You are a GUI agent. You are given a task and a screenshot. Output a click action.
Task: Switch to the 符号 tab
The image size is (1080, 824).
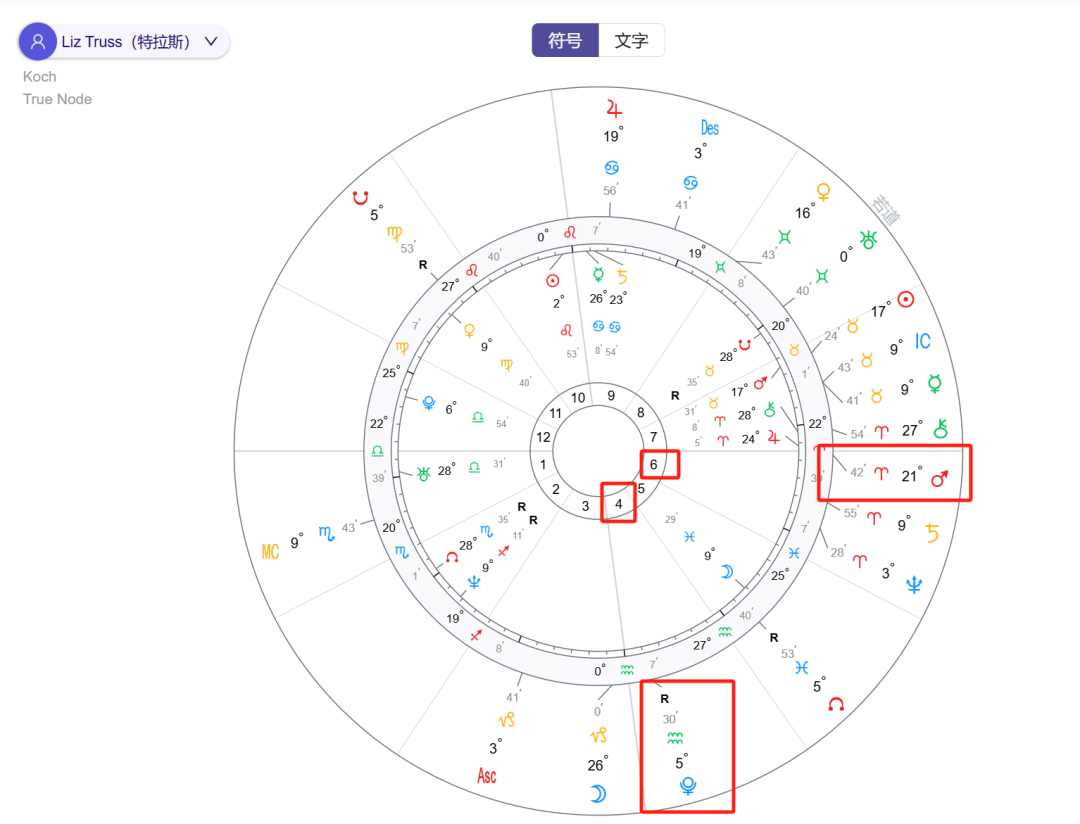click(565, 40)
